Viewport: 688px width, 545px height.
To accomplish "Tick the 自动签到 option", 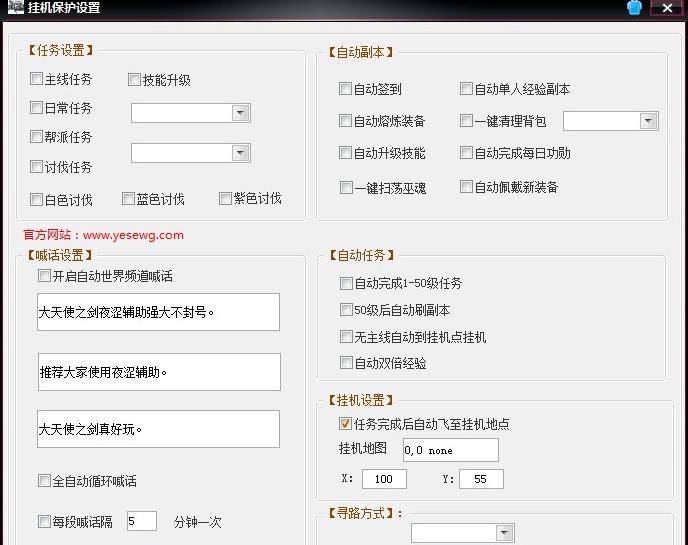I will pyautogui.click(x=346, y=89).
